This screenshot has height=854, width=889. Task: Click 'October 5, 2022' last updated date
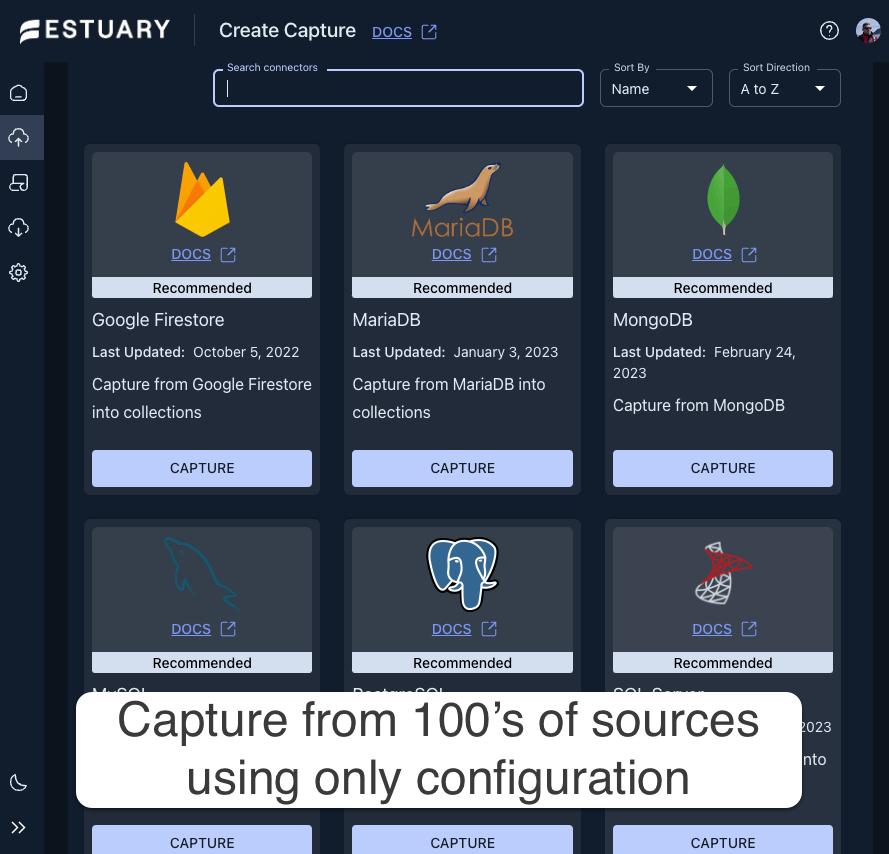pos(246,352)
